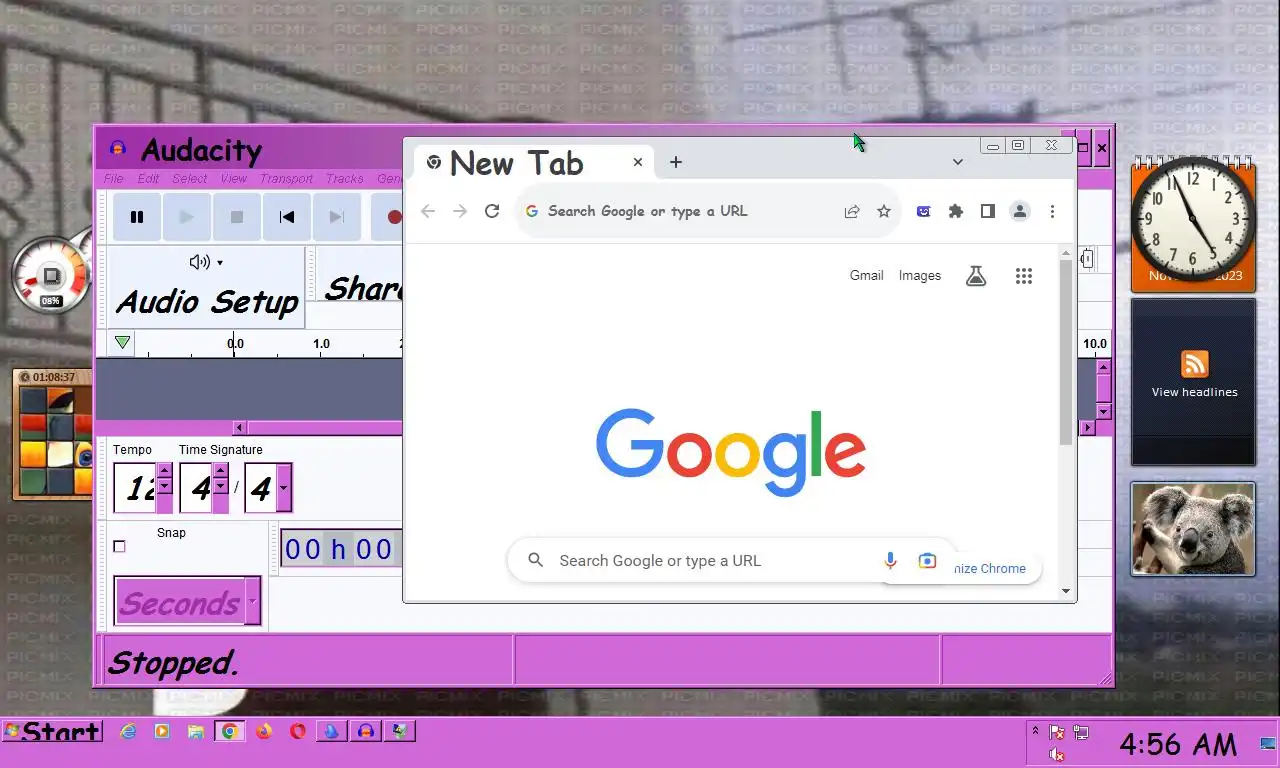
Task: Open the Chrome profile avatar
Action: (1020, 211)
